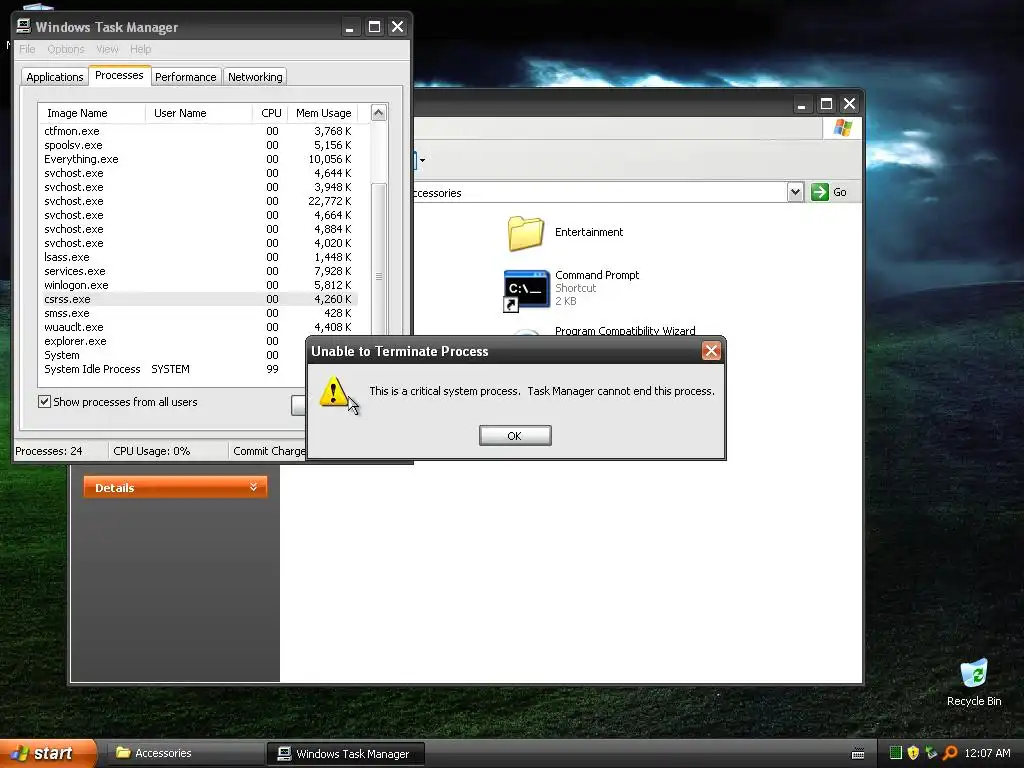Click the 12:07 AM system clock
1024x768 pixels.
tap(987, 753)
